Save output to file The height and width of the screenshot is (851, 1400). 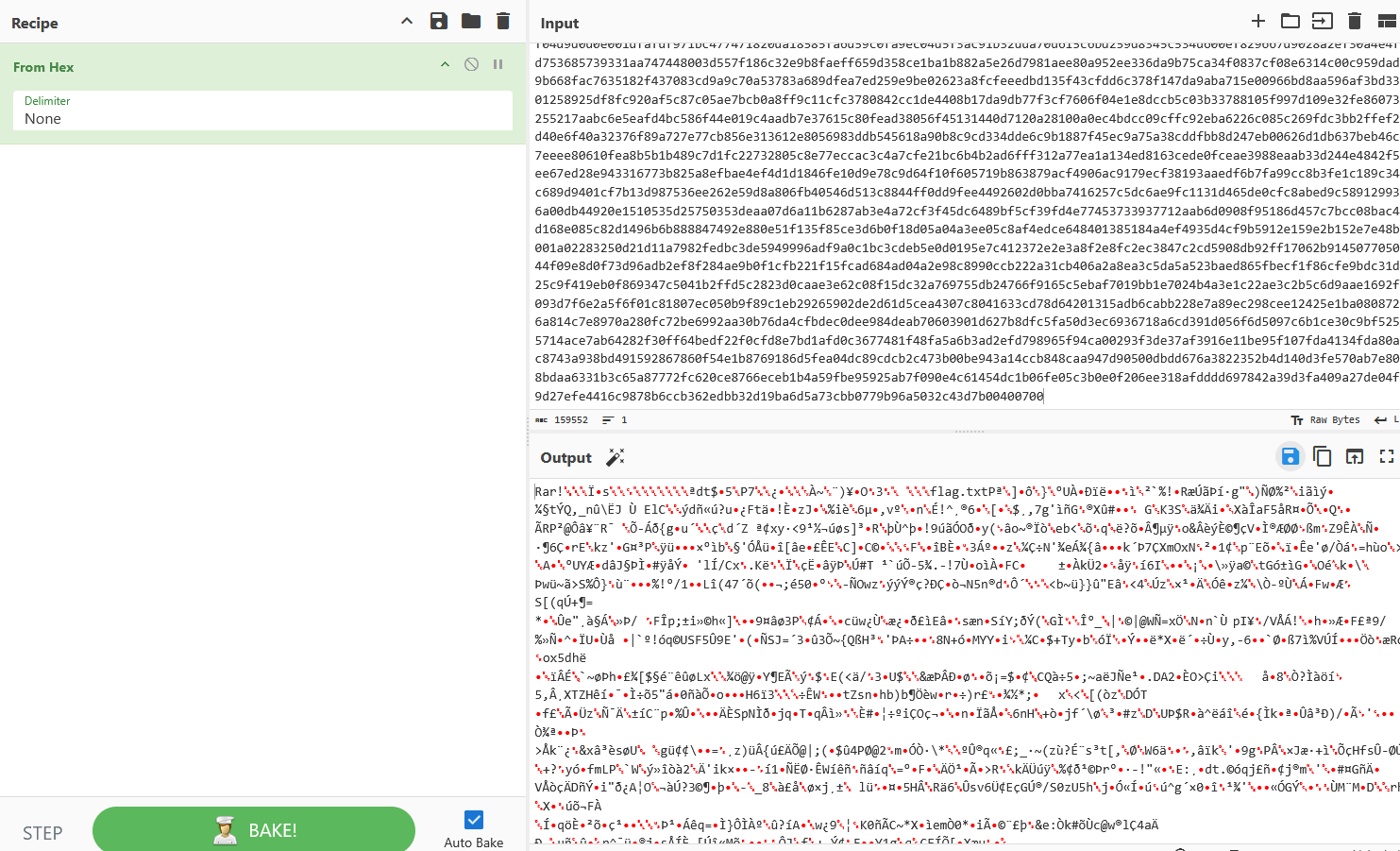1290,457
